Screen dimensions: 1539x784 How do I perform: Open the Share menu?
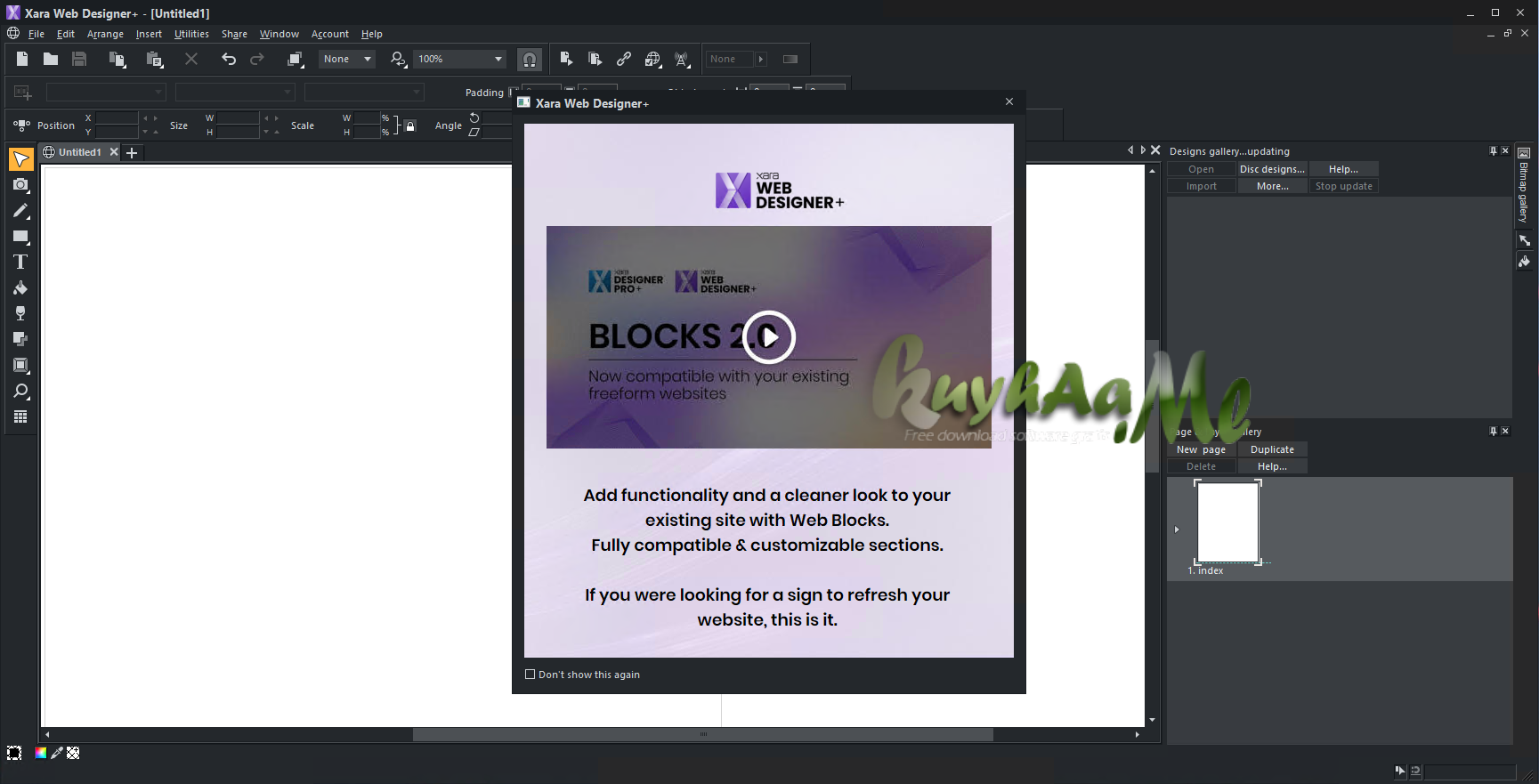click(234, 34)
